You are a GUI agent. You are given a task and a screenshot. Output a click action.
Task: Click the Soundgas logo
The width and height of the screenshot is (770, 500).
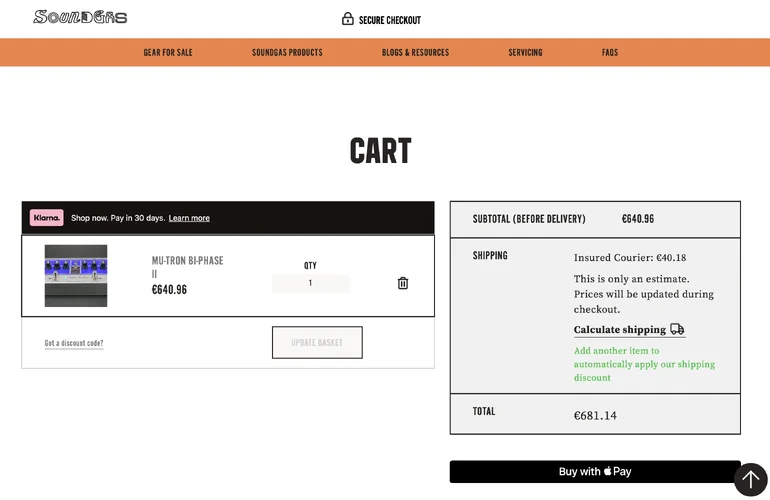click(80, 17)
